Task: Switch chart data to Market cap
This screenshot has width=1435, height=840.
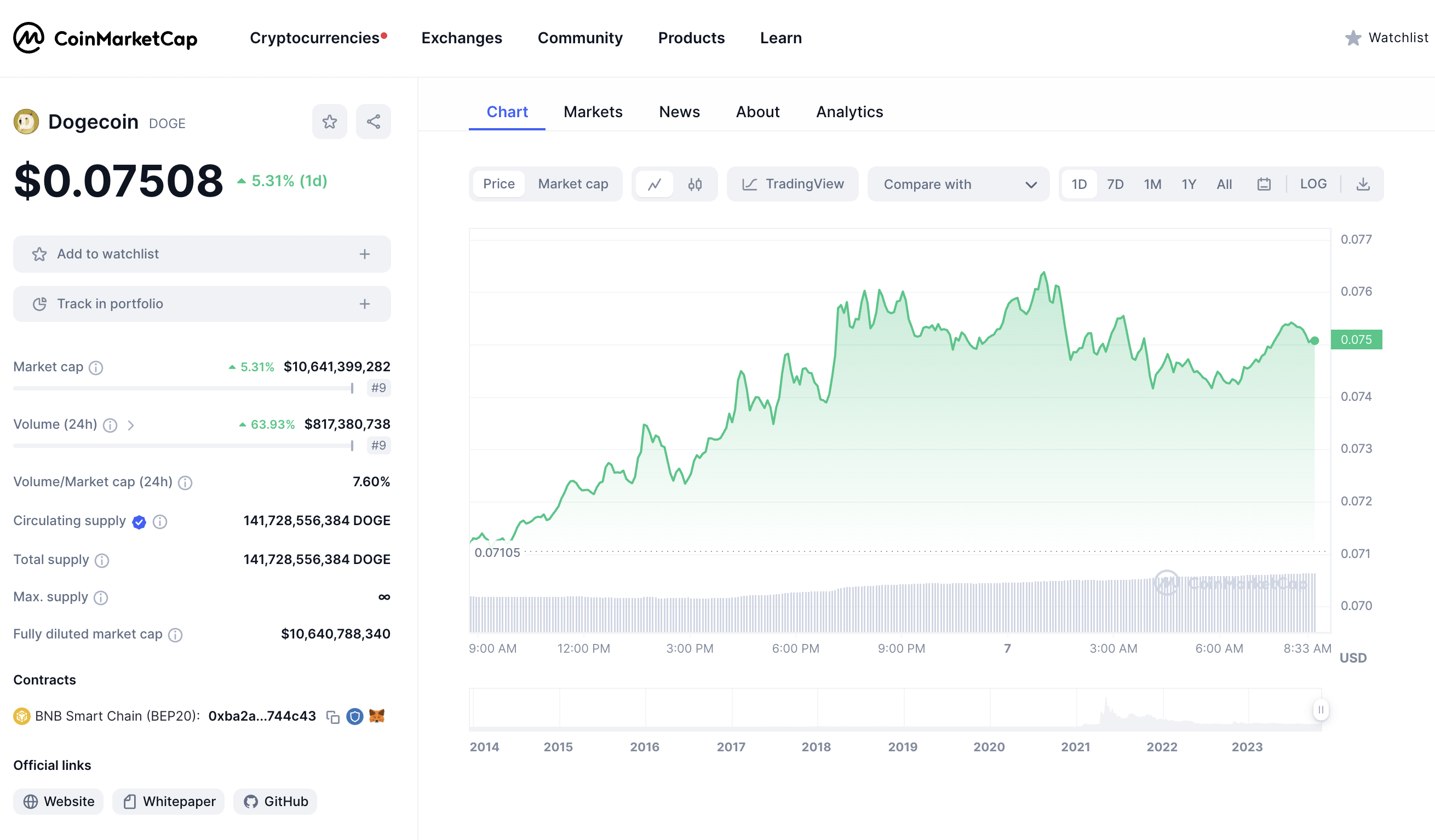Action: pos(572,183)
